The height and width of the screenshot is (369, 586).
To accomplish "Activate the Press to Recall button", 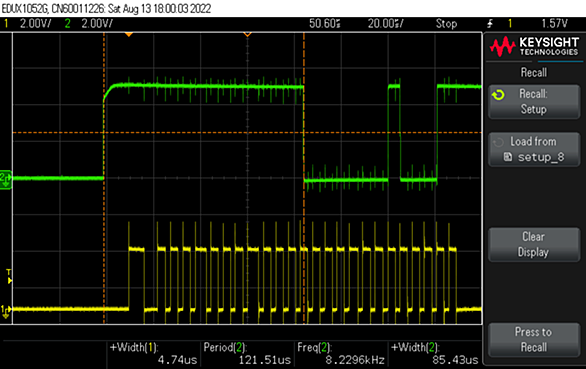I will [x=534, y=339].
